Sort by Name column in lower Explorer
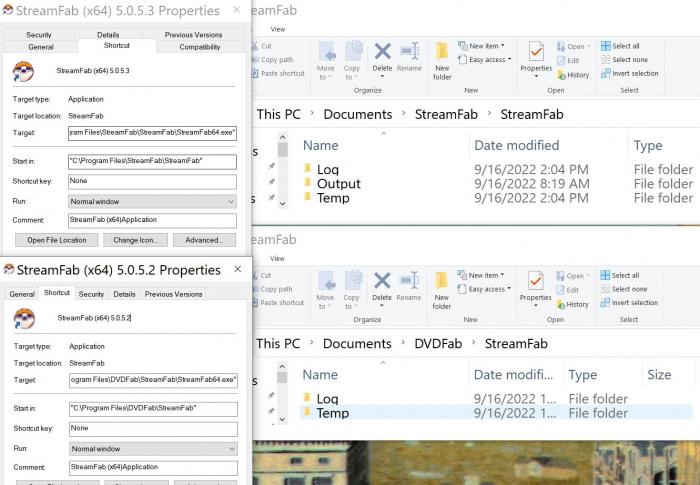700x485 pixels. coord(320,375)
